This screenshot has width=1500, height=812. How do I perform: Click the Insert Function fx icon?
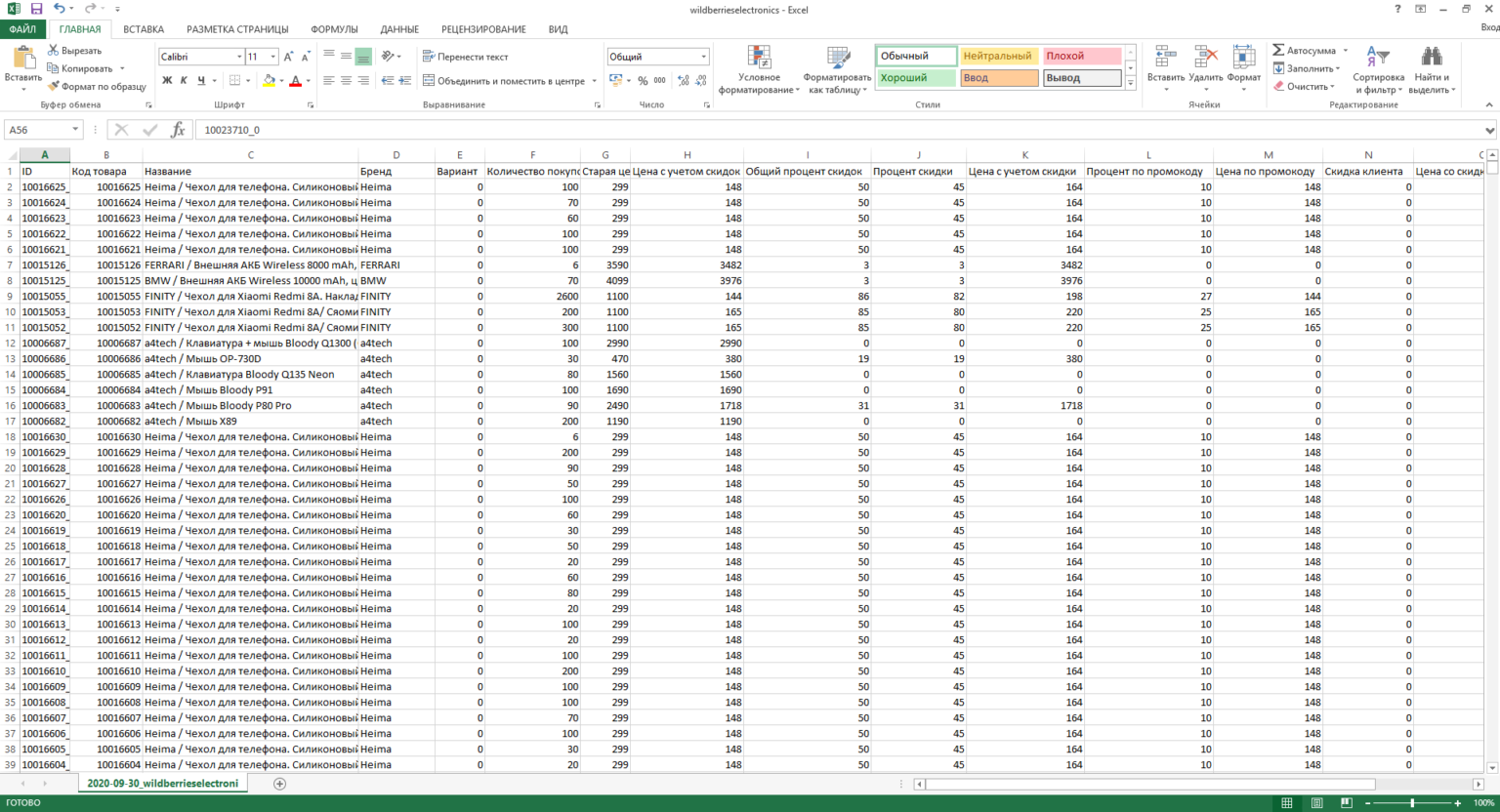point(178,130)
